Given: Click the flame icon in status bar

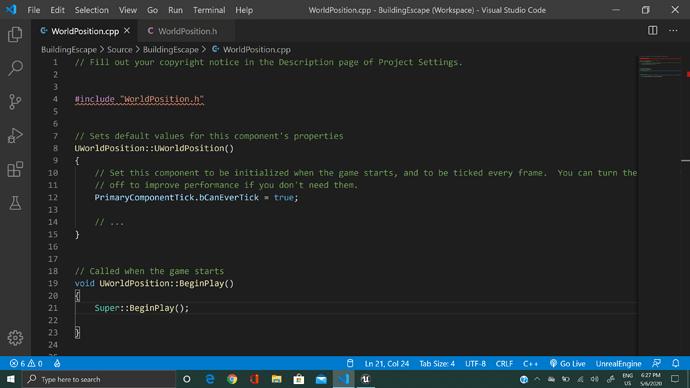Looking at the screenshot, I should coord(57,363).
